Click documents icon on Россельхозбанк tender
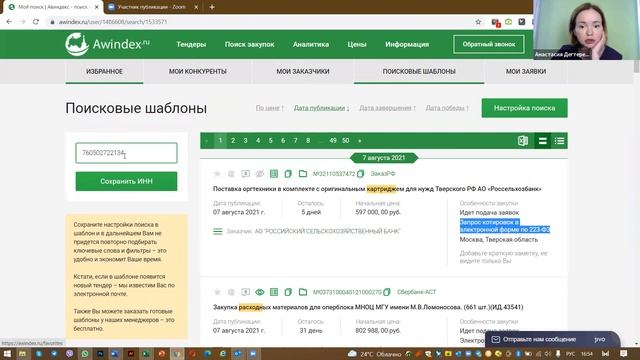 [x=288, y=174]
